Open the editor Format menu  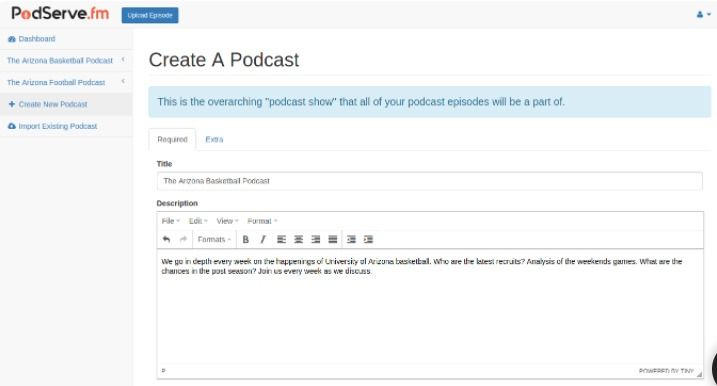262,221
